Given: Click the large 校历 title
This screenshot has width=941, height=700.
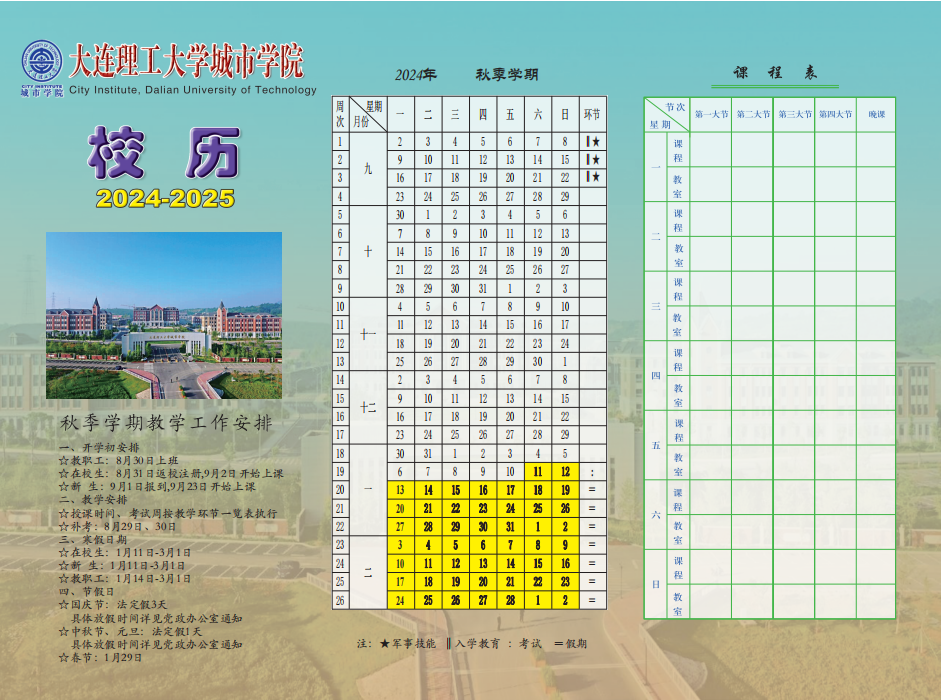Looking at the screenshot, I should point(165,153).
